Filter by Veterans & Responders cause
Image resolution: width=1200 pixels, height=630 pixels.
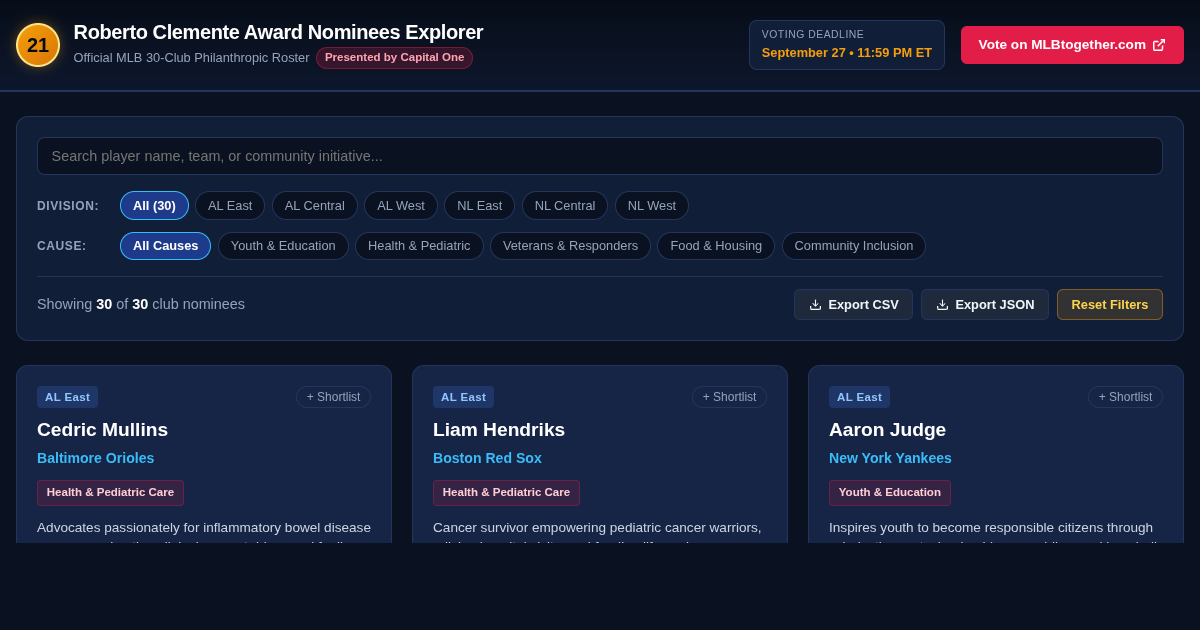pyautogui.click(x=570, y=246)
